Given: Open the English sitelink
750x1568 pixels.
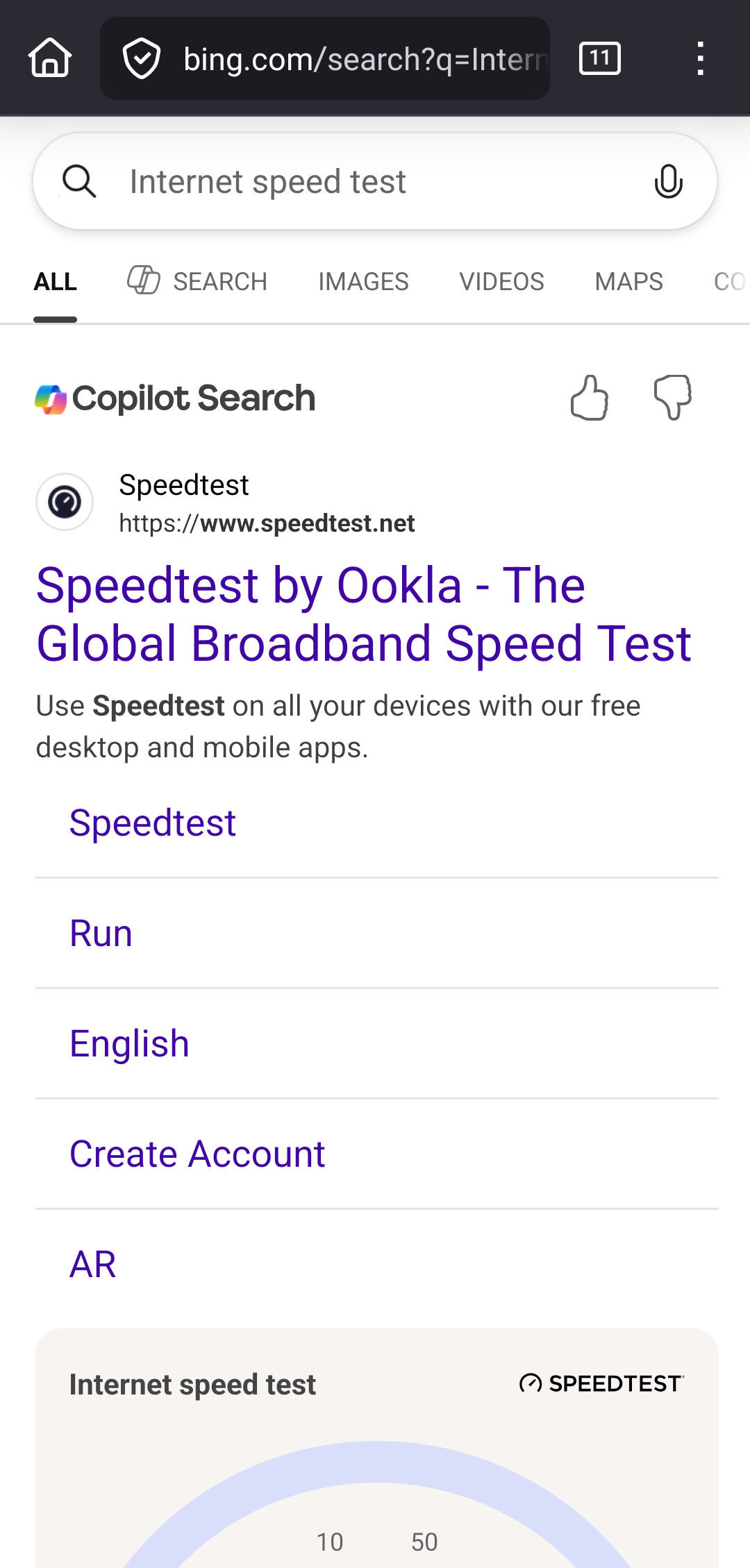Looking at the screenshot, I should (130, 1043).
